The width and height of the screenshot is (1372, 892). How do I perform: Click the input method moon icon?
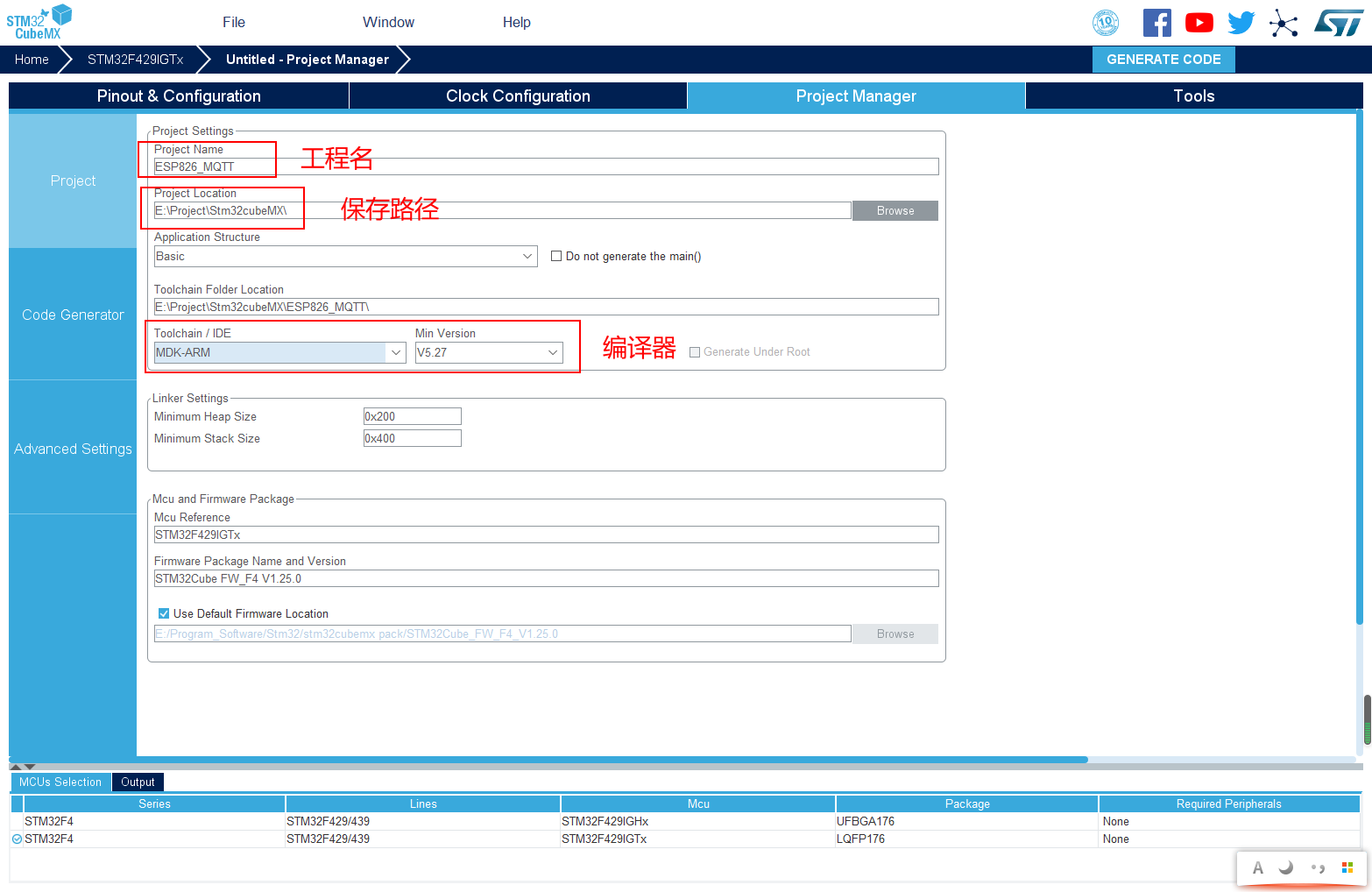[x=1286, y=867]
